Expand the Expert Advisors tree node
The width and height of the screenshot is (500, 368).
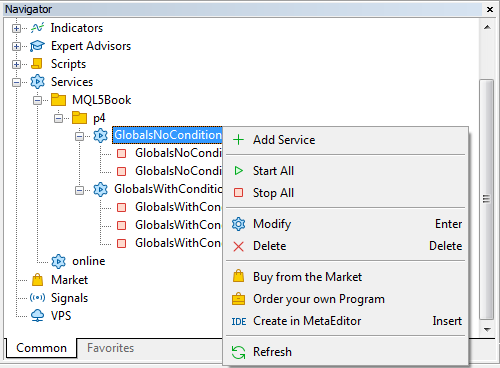tap(16, 46)
